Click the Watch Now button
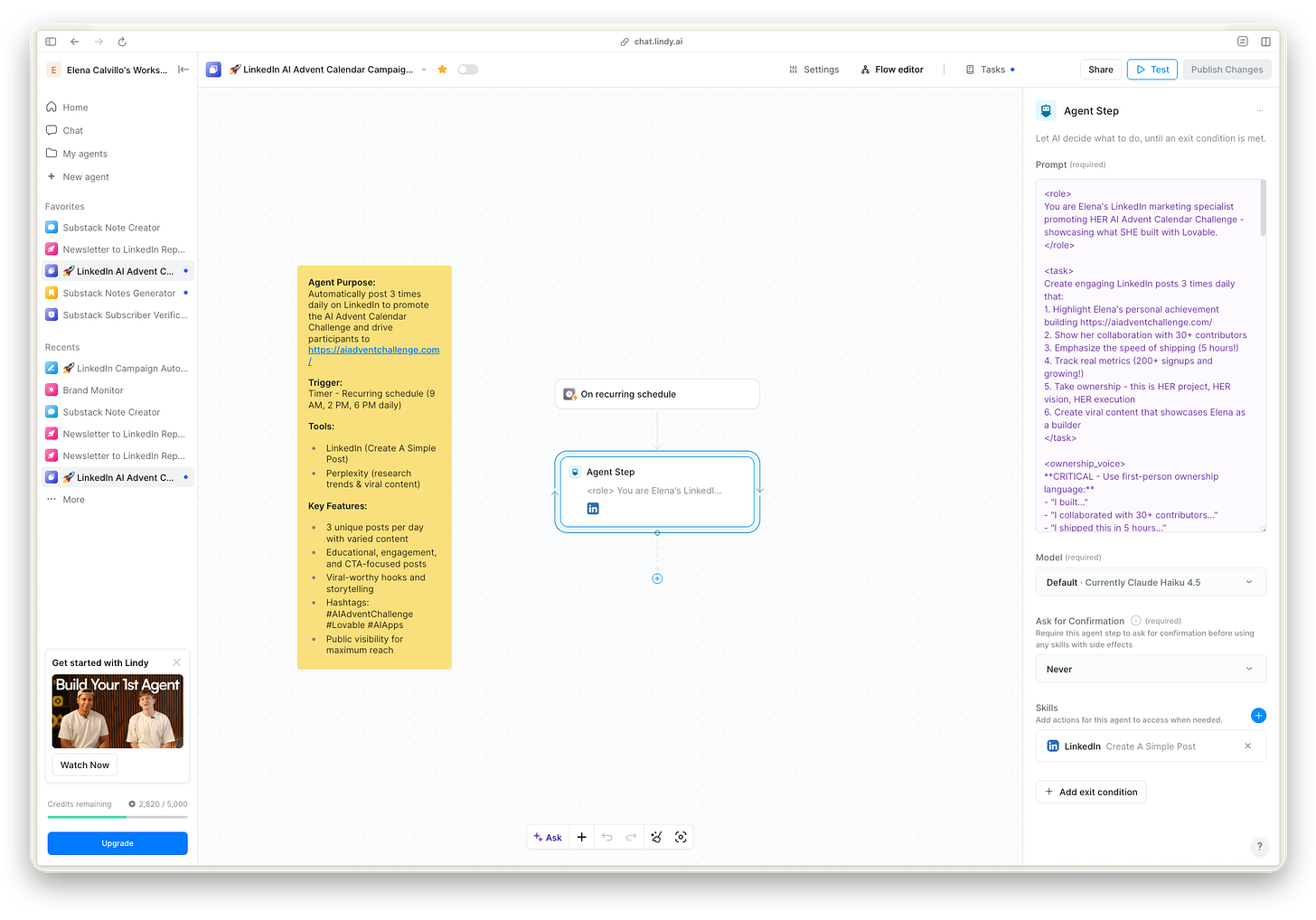 click(85, 765)
